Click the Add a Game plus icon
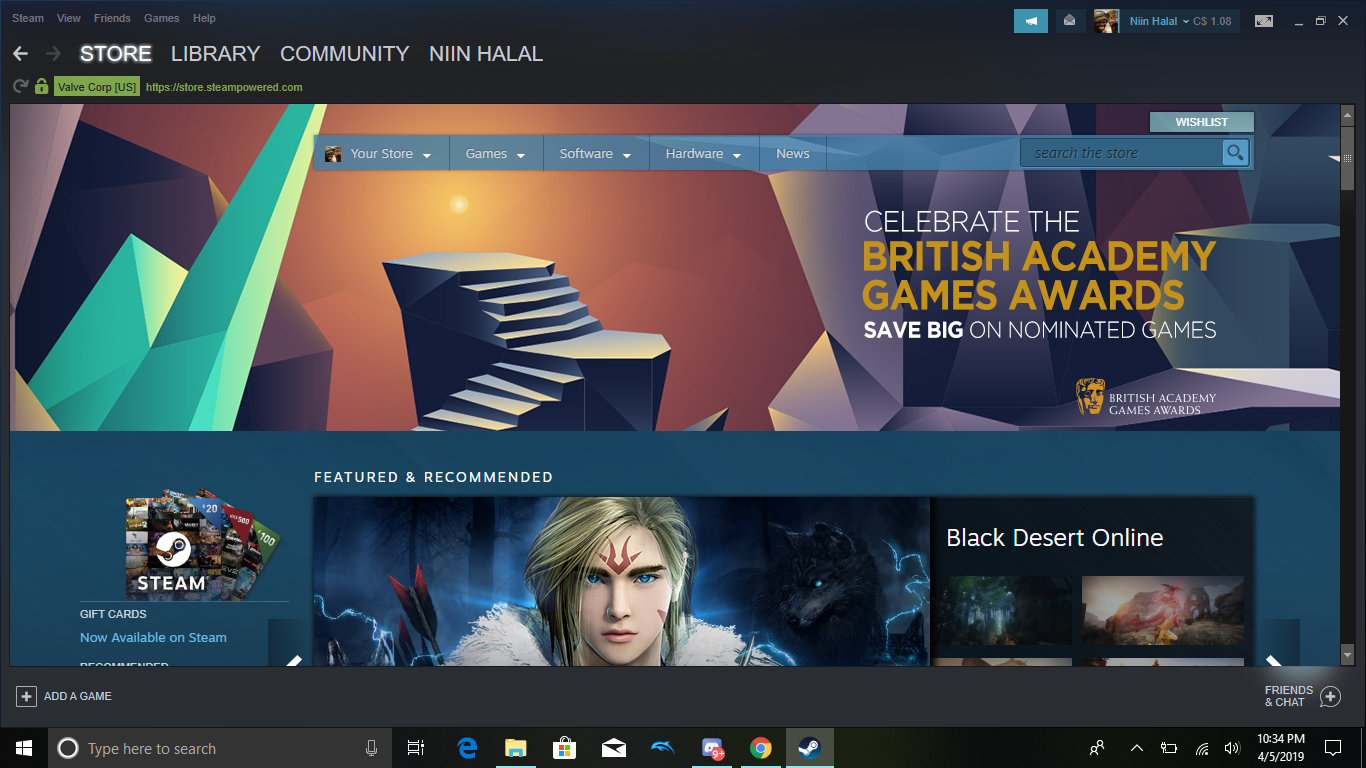The width and height of the screenshot is (1366, 768). (26, 696)
